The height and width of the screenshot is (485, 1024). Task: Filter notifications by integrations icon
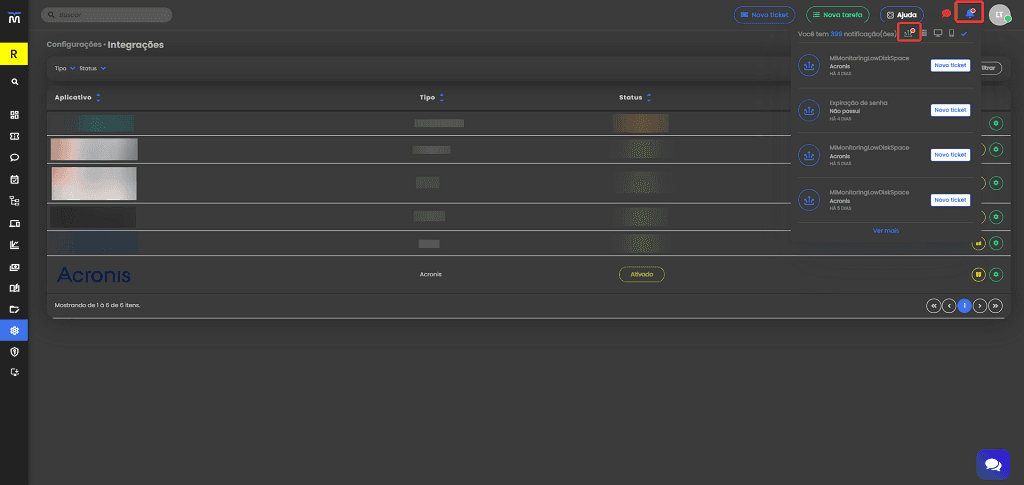909,33
